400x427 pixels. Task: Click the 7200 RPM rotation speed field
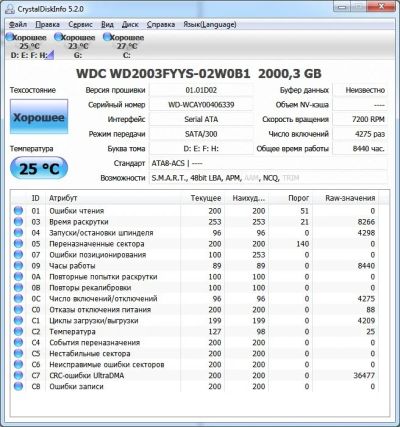click(360, 119)
